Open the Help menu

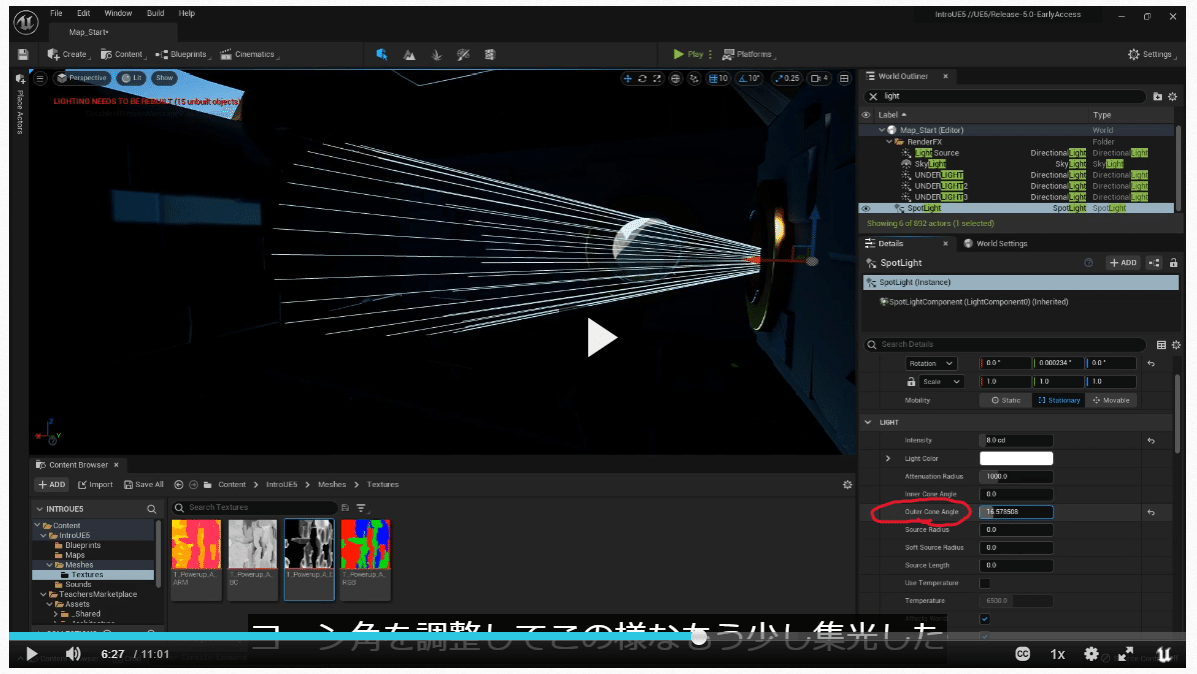coord(186,13)
